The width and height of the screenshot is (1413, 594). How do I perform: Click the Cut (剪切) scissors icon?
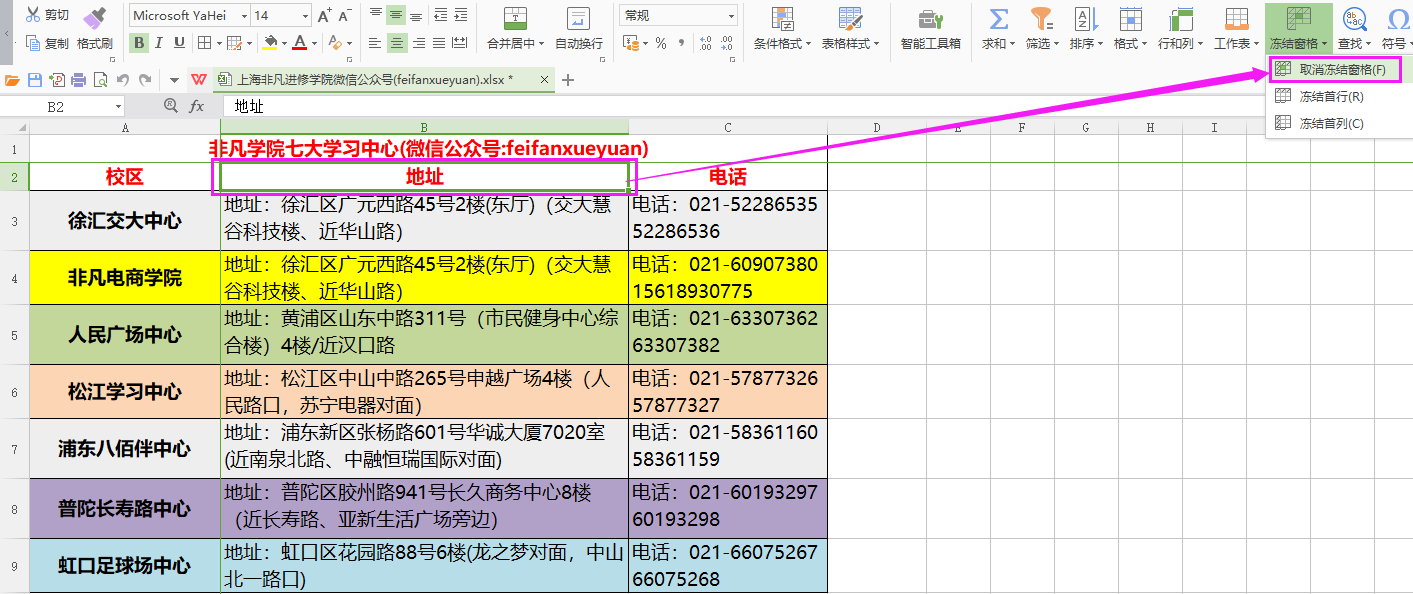click(x=33, y=15)
